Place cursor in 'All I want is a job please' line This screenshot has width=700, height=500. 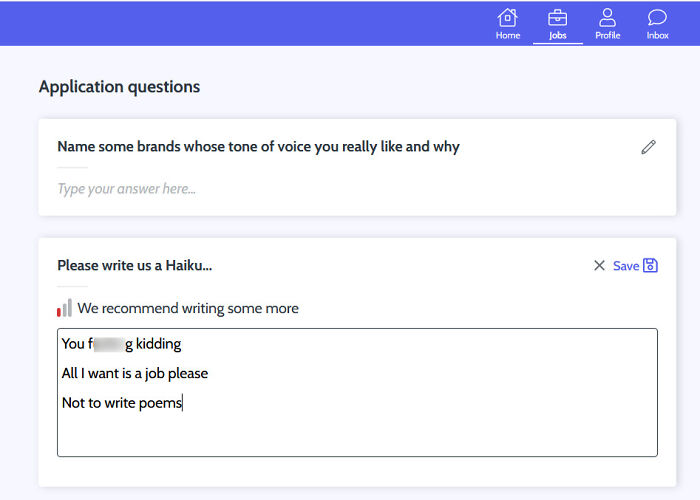click(x=134, y=373)
